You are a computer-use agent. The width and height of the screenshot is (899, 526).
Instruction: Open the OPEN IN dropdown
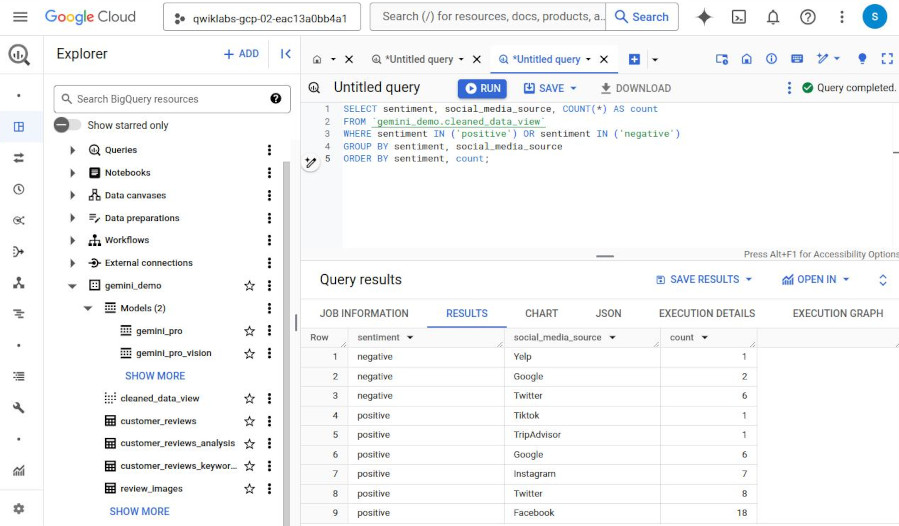coord(815,279)
